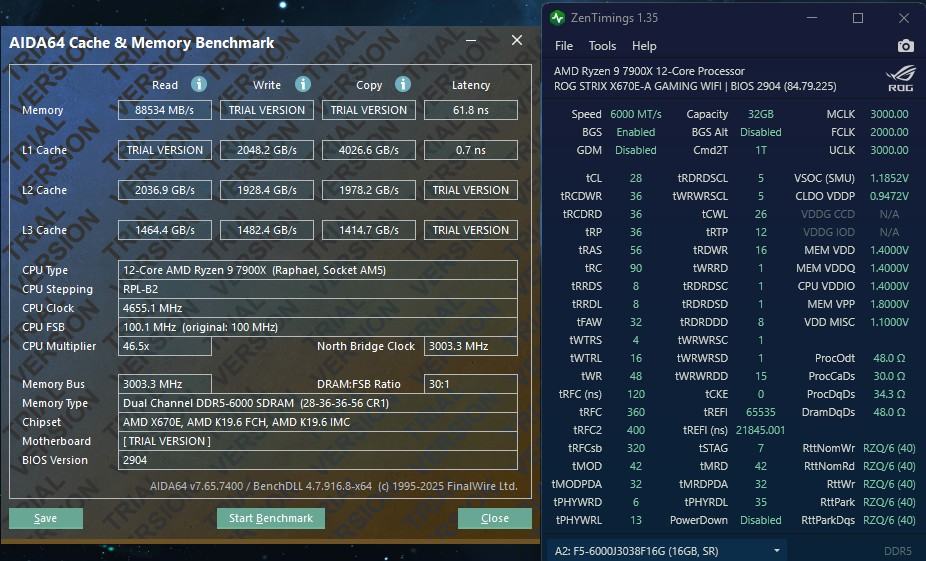
Task: Click CPU Stepping field RPL-B2
Action: tap(318, 289)
